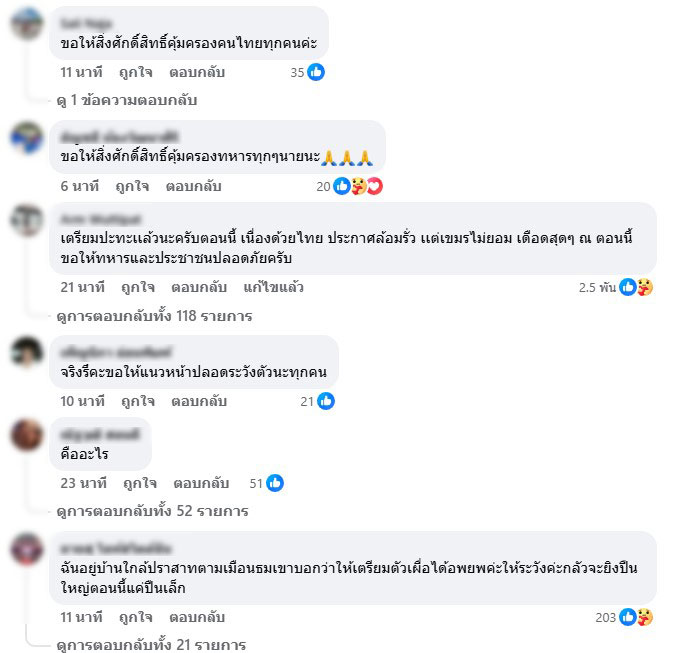The height and width of the screenshot is (653, 683).
Task: Reply to the comment about ปราสาทตาเมือนธม
Action: [197, 617]
